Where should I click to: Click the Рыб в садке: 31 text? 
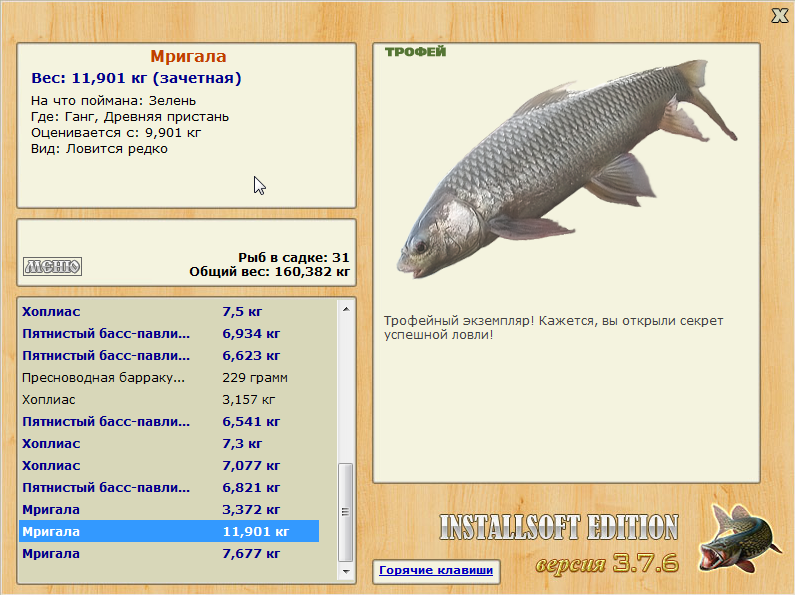pyautogui.click(x=294, y=257)
